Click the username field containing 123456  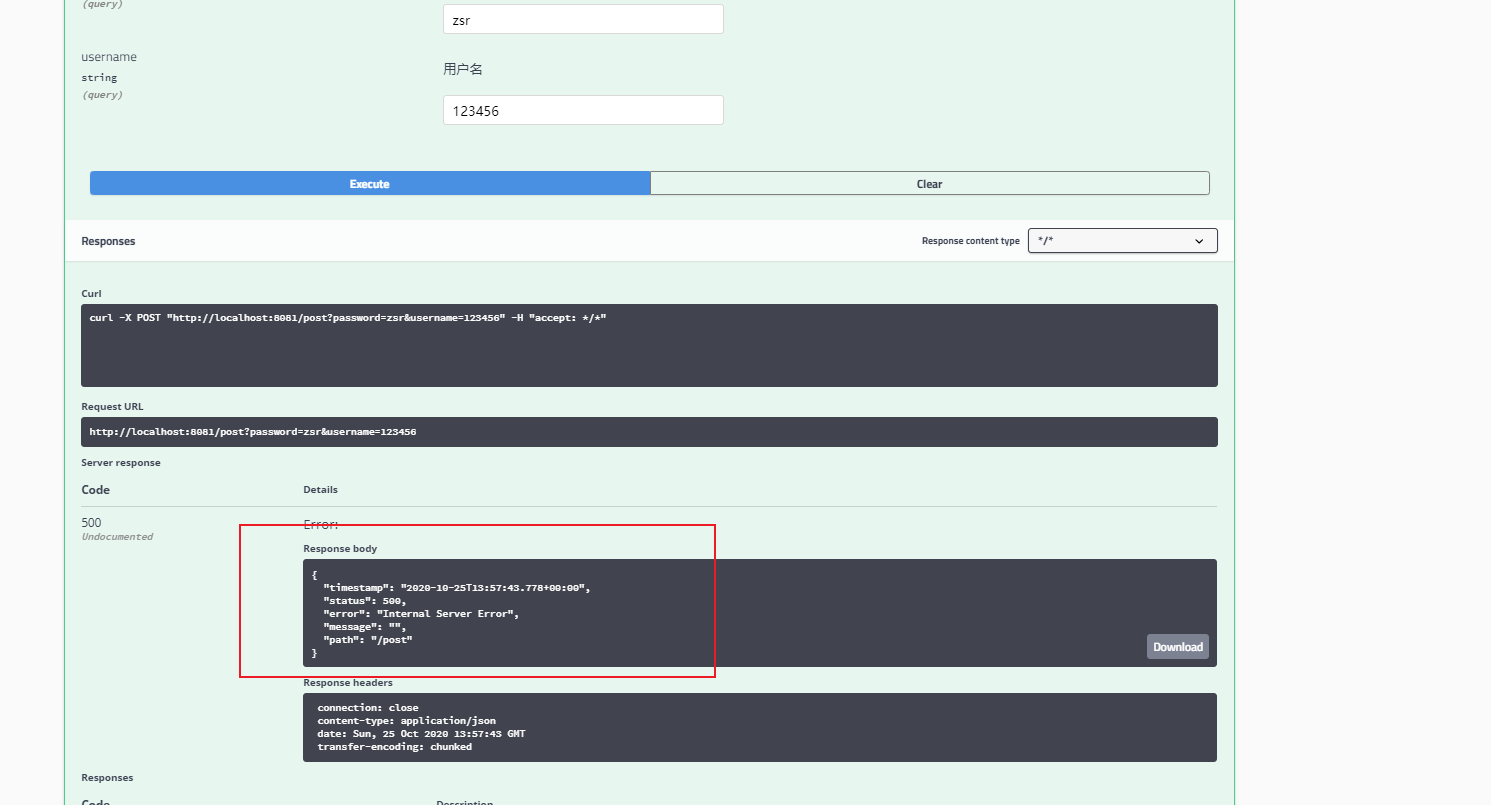(583, 110)
